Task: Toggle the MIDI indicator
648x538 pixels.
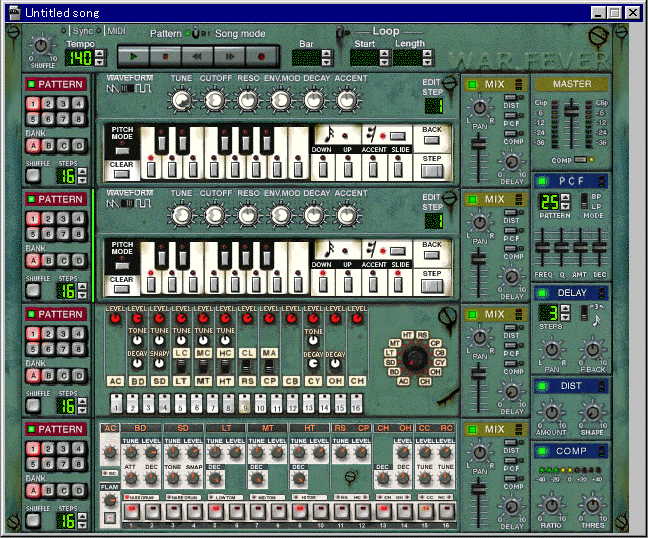Action: pyautogui.click(x=98, y=31)
